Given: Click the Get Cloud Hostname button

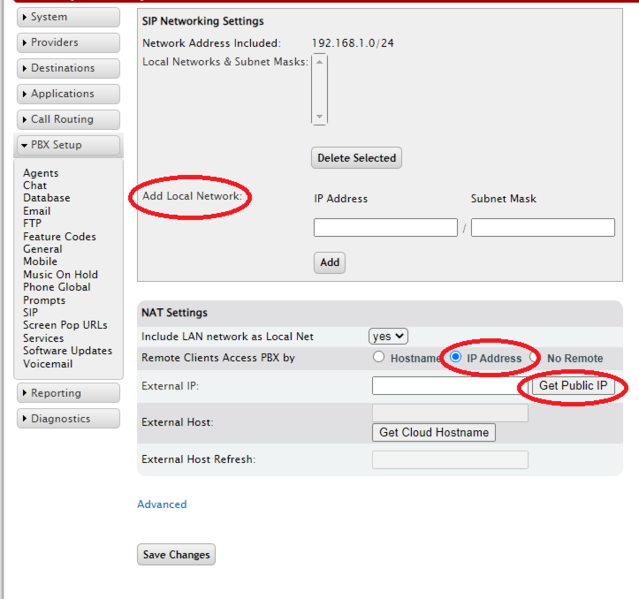Looking at the screenshot, I should [434, 433].
